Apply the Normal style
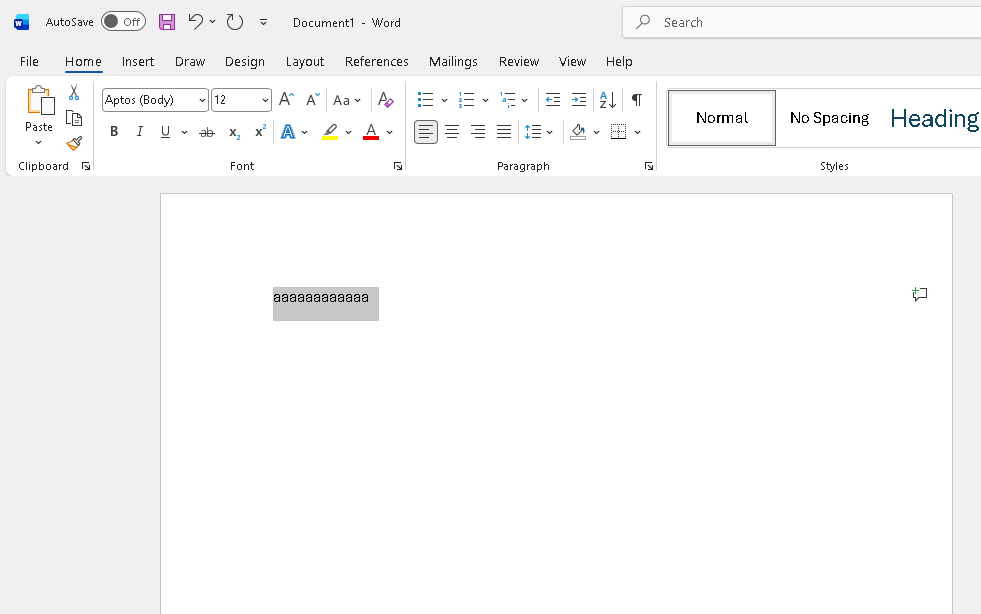The image size is (981, 614). pyautogui.click(x=722, y=118)
